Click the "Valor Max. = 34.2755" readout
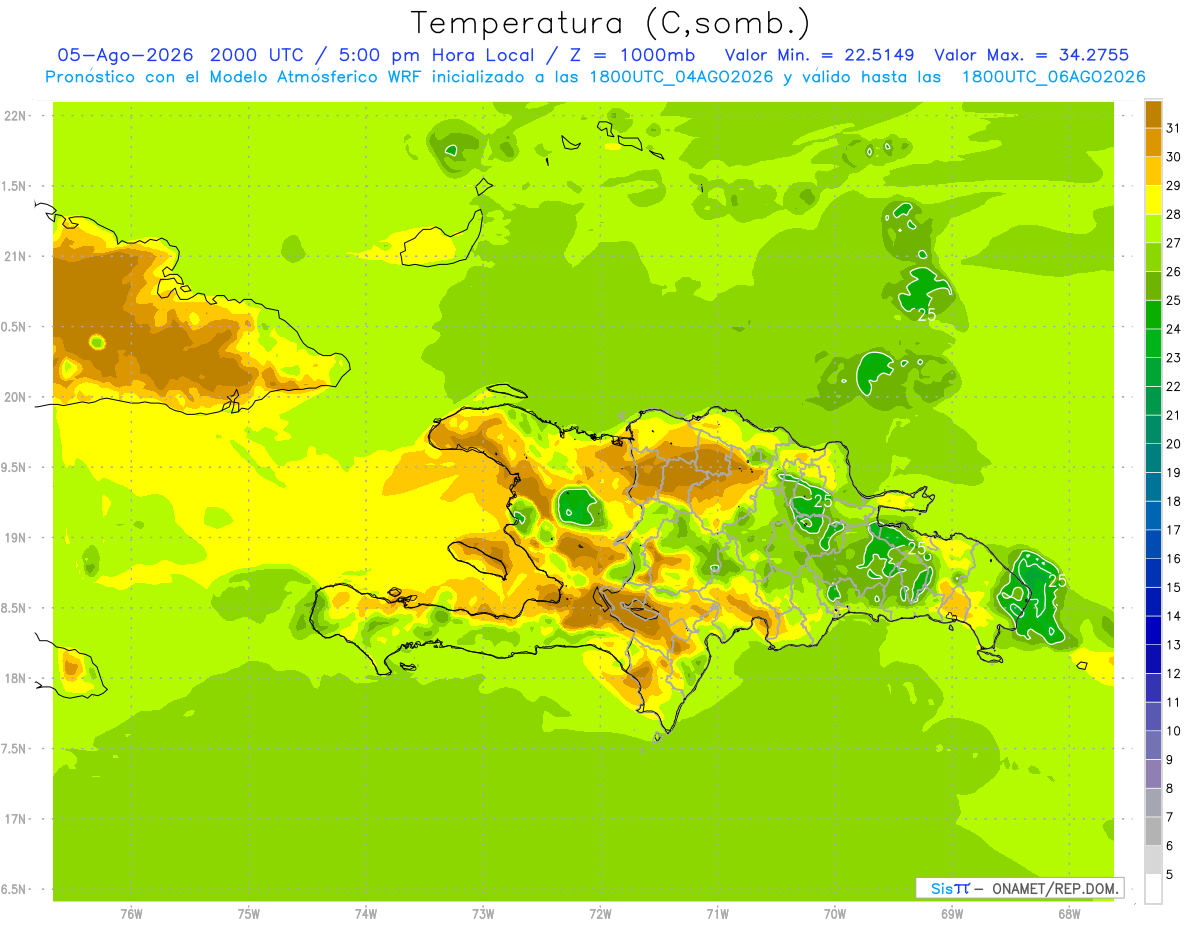1200x927 pixels. coord(1030,55)
